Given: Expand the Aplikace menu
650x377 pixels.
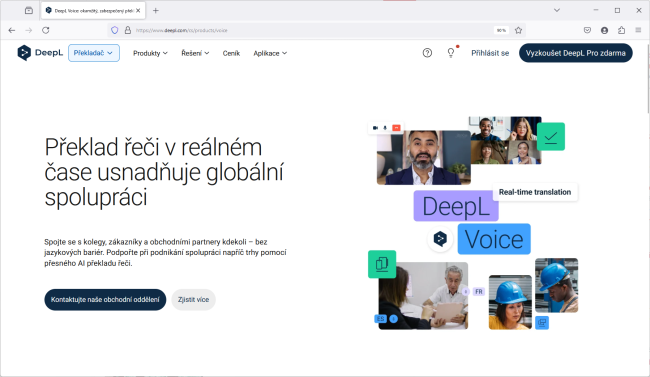Looking at the screenshot, I should [x=270, y=53].
